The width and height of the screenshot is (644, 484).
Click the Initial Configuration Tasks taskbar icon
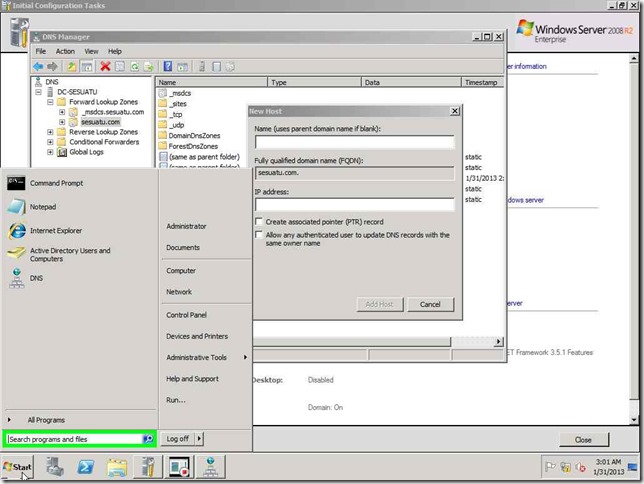(148, 467)
